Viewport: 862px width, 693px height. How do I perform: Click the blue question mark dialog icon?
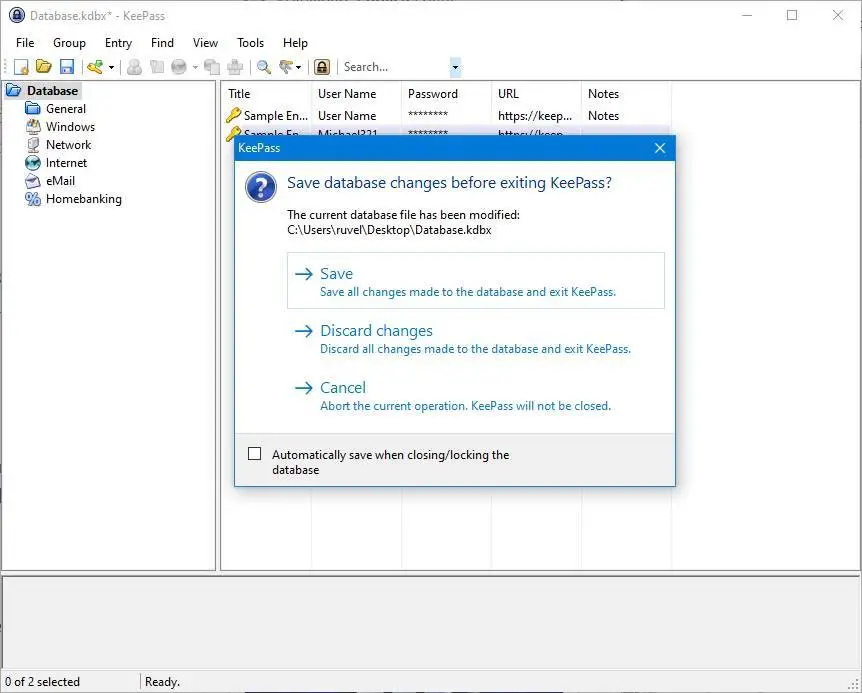[x=261, y=187]
